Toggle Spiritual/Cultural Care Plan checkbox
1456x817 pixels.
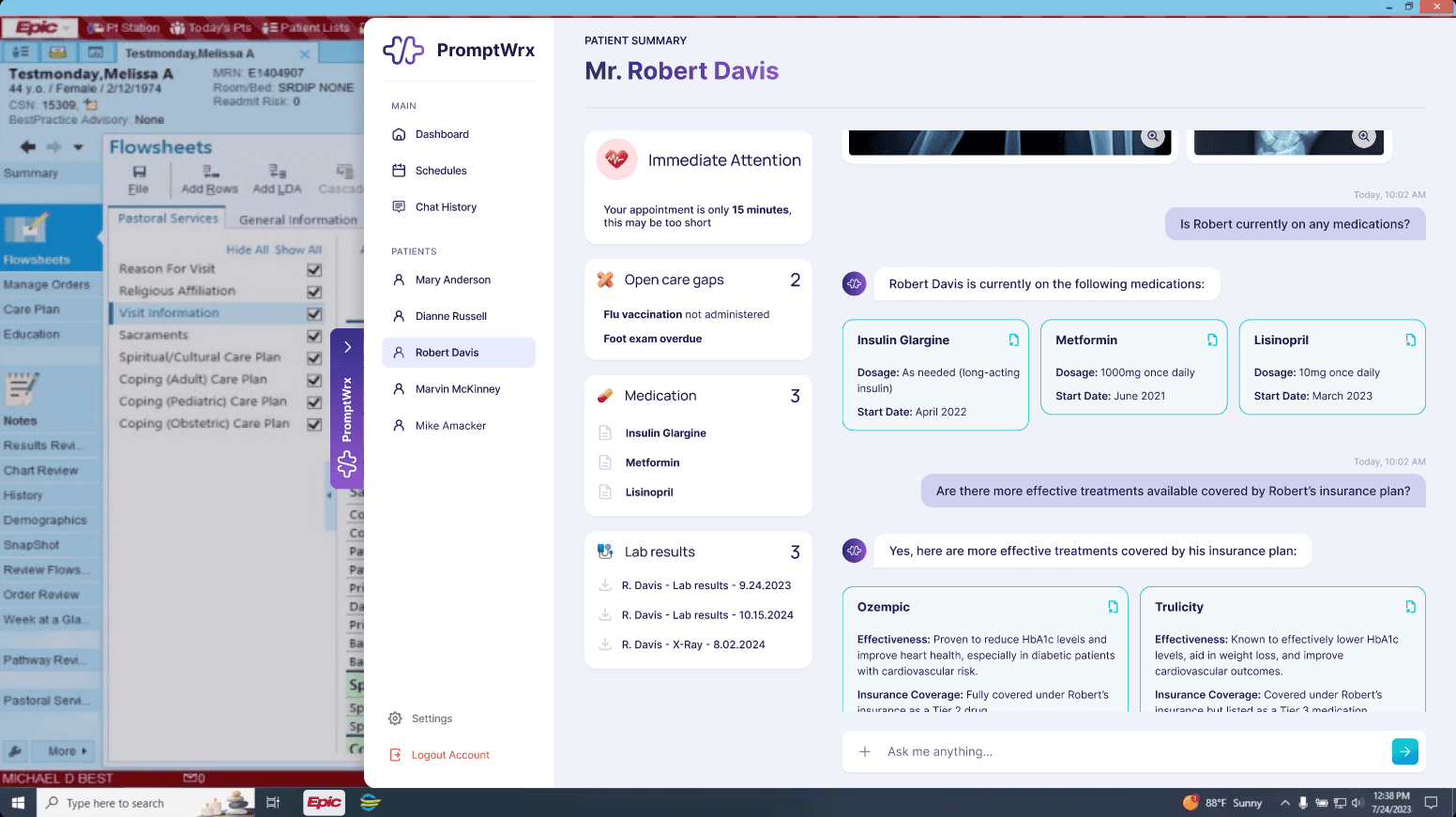(314, 358)
